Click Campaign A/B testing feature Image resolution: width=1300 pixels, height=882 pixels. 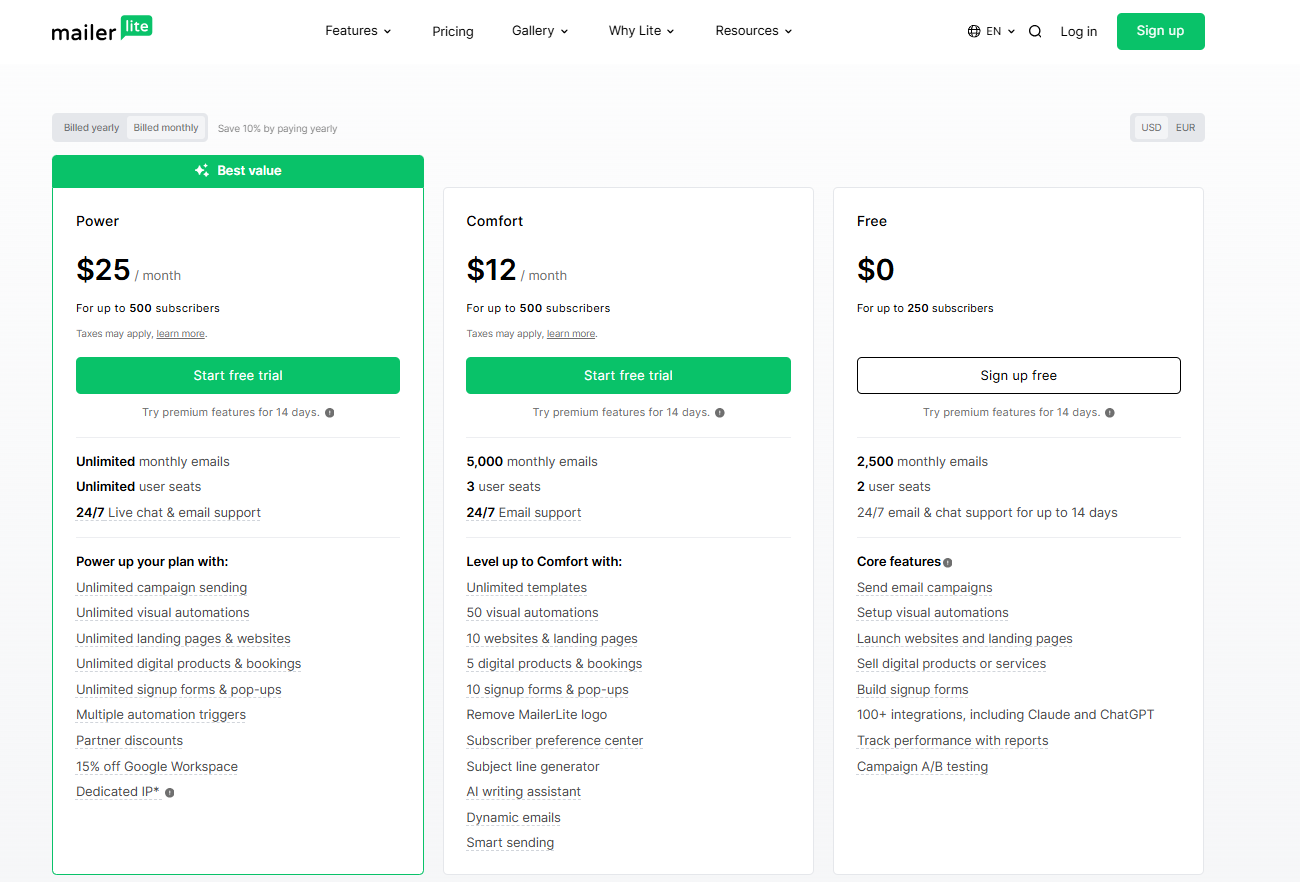coord(923,767)
